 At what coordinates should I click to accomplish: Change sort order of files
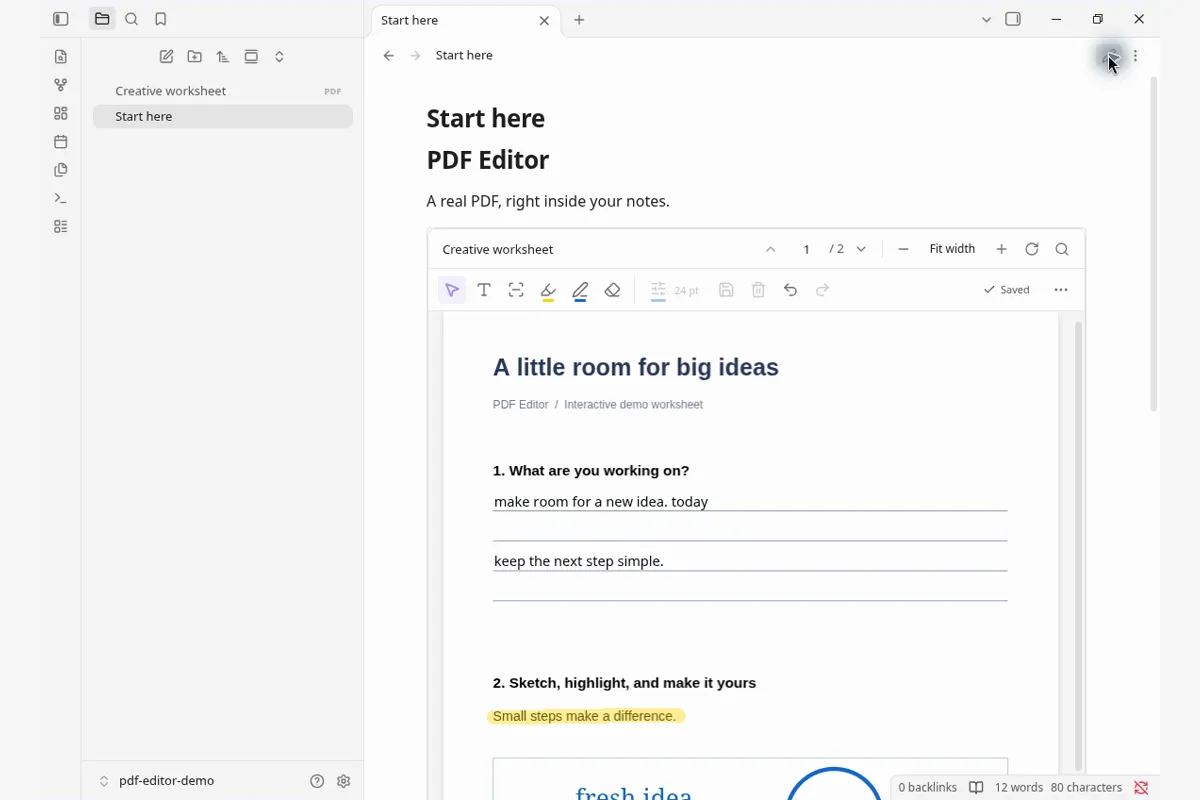[223, 57]
